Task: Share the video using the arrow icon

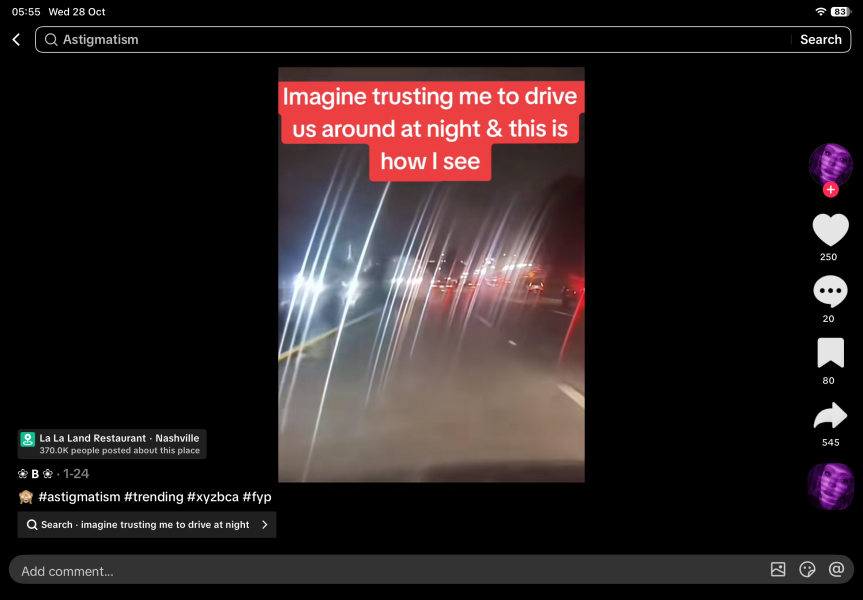Action: [831, 415]
